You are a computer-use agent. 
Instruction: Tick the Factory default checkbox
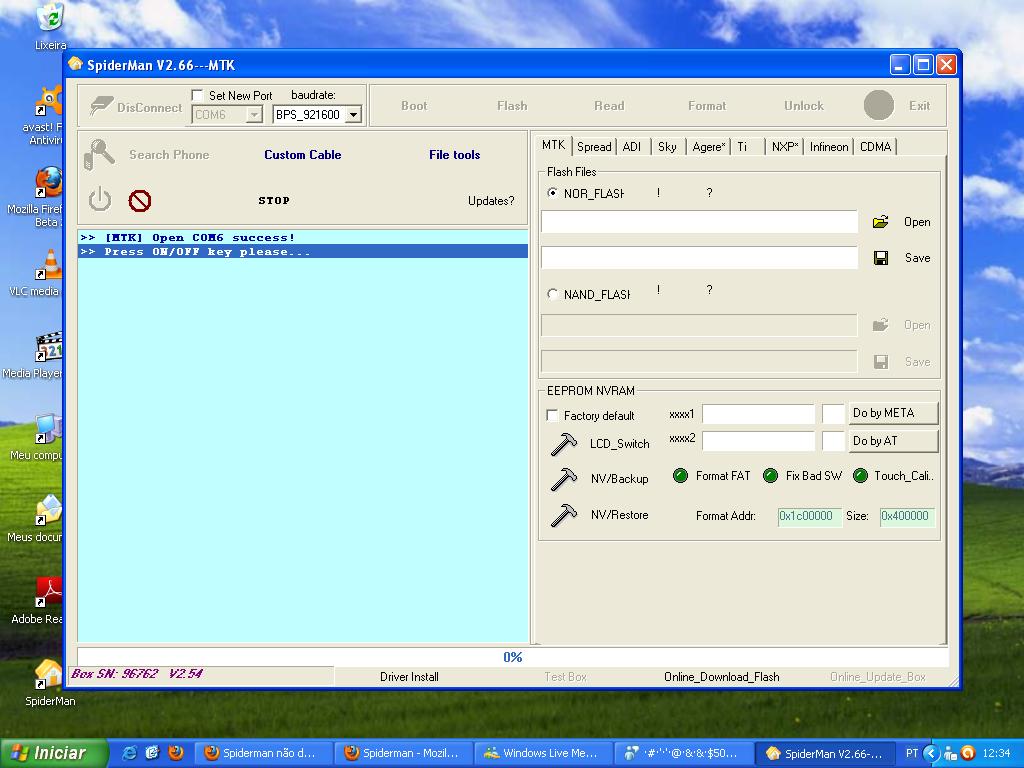[x=552, y=415]
